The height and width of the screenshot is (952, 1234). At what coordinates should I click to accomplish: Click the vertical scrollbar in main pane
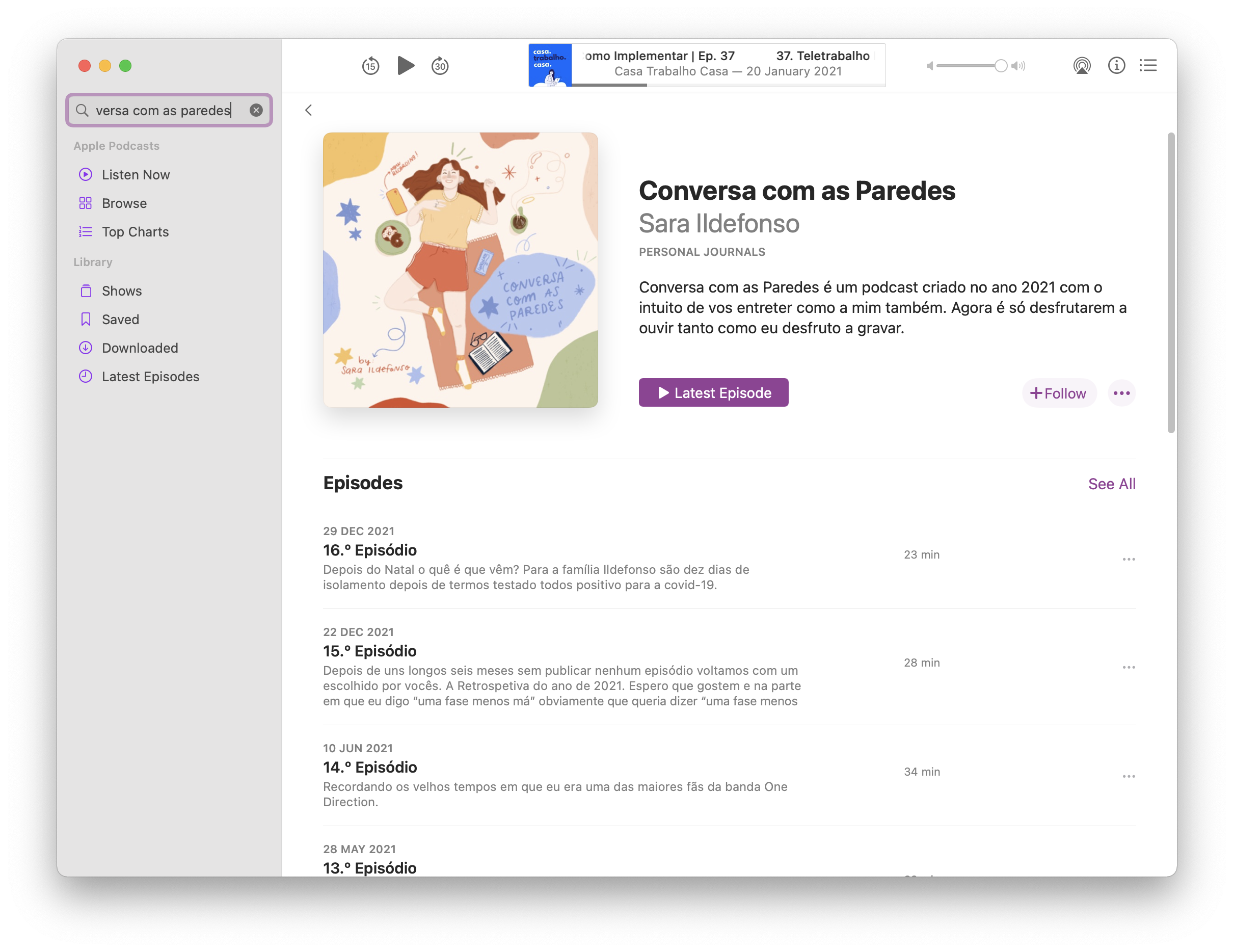pyautogui.click(x=1171, y=283)
